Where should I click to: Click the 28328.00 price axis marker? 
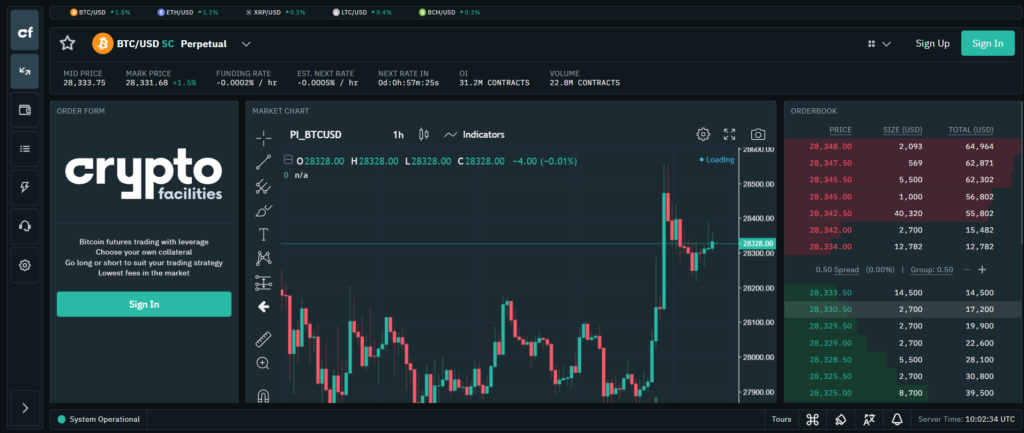click(x=757, y=244)
